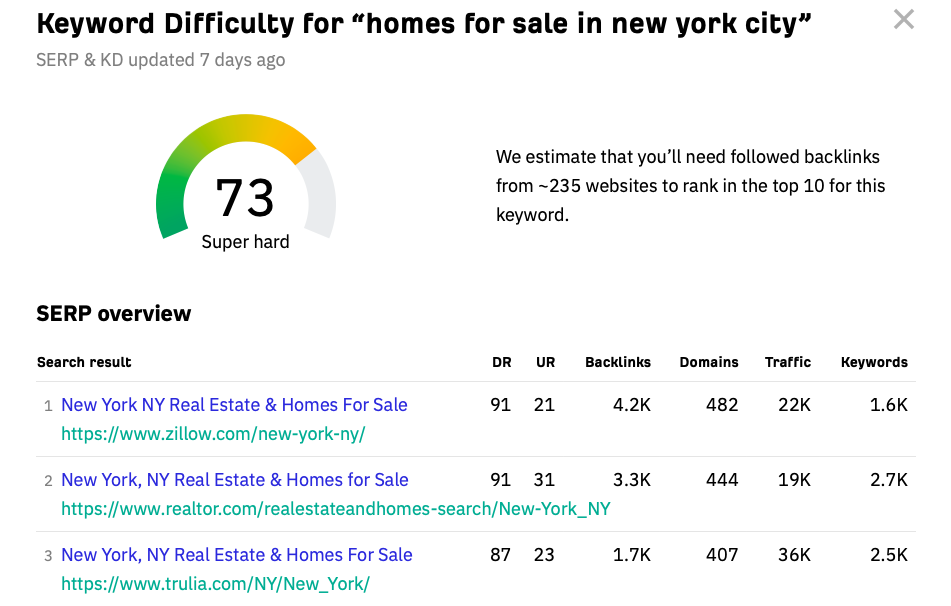Image resolution: width=951 pixels, height=606 pixels.
Task: Open the realtor.com realestateandhomes-search URL
Action: pos(335,508)
